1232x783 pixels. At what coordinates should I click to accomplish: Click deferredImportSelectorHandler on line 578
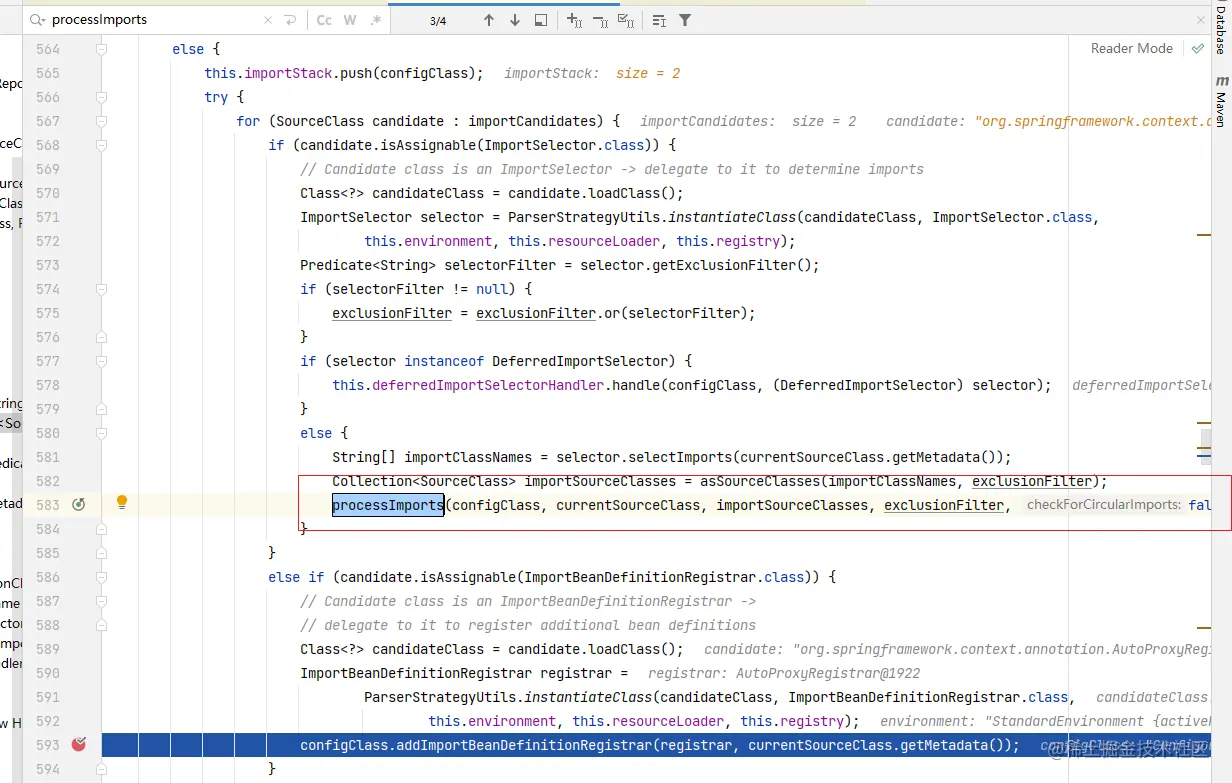pos(488,385)
